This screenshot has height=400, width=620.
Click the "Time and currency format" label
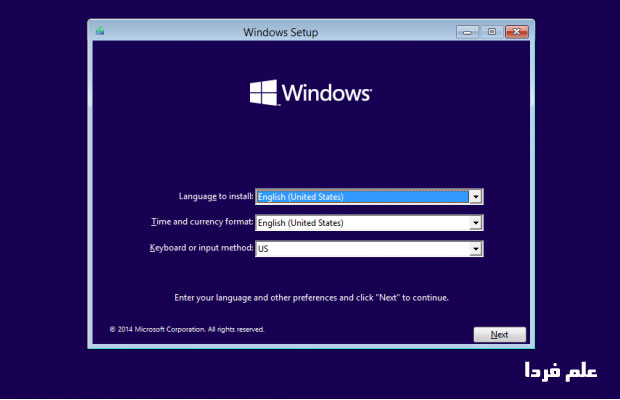(x=203, y=223)
